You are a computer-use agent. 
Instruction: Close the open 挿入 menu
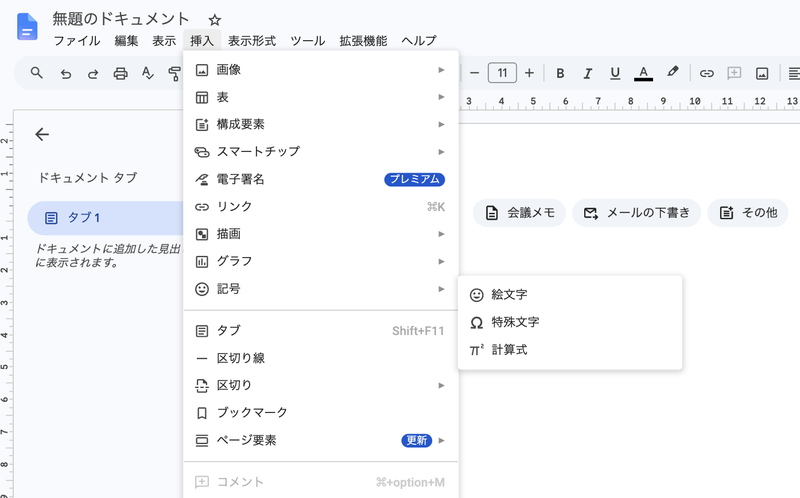point(202,41)
